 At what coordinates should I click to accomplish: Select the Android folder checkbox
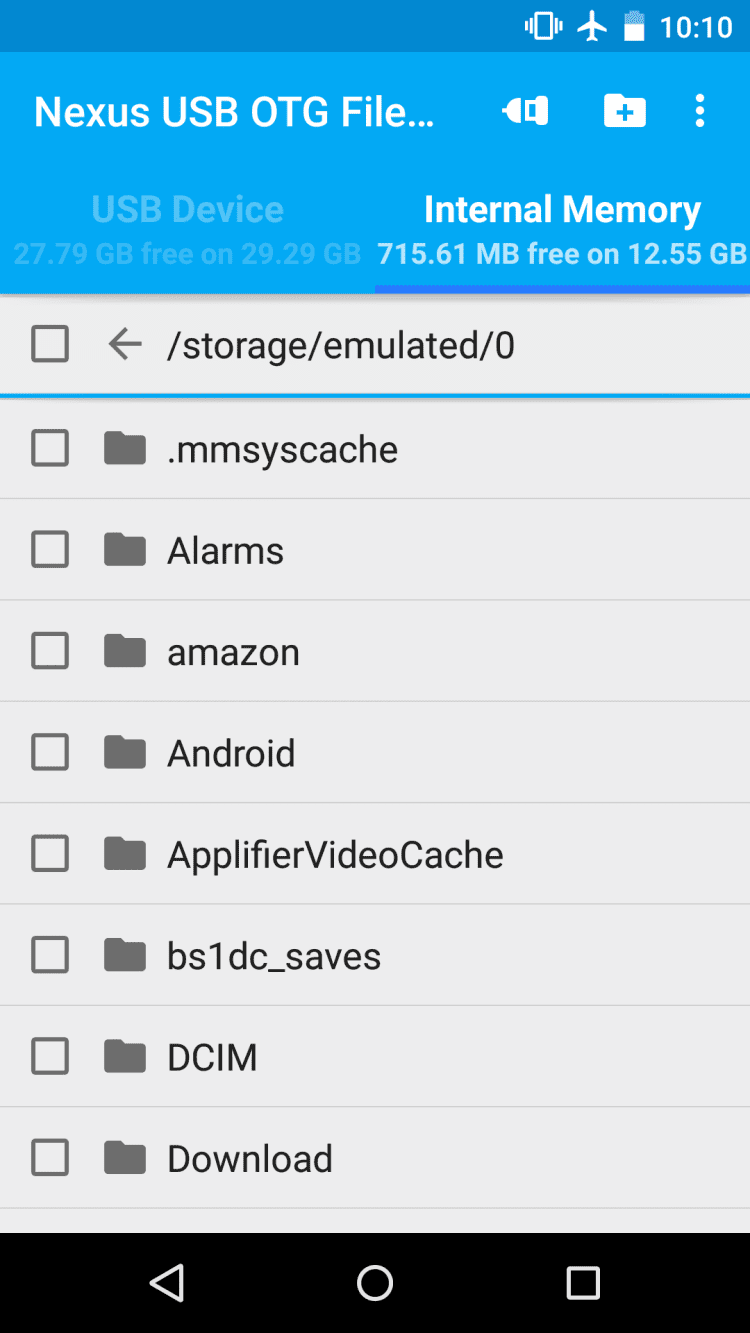coord(50,753)
